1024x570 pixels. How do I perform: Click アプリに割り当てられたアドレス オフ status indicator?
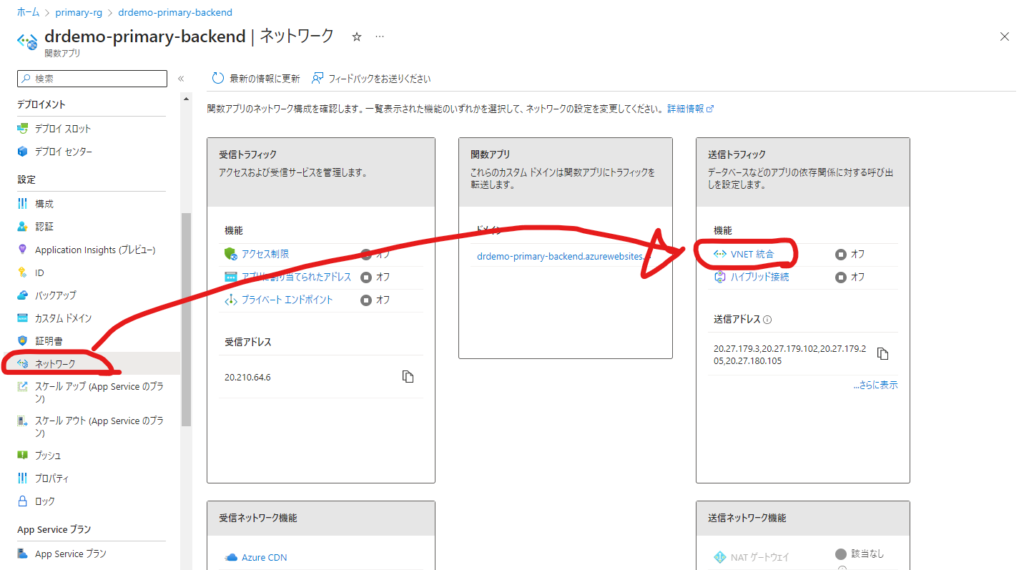(376, 277)
